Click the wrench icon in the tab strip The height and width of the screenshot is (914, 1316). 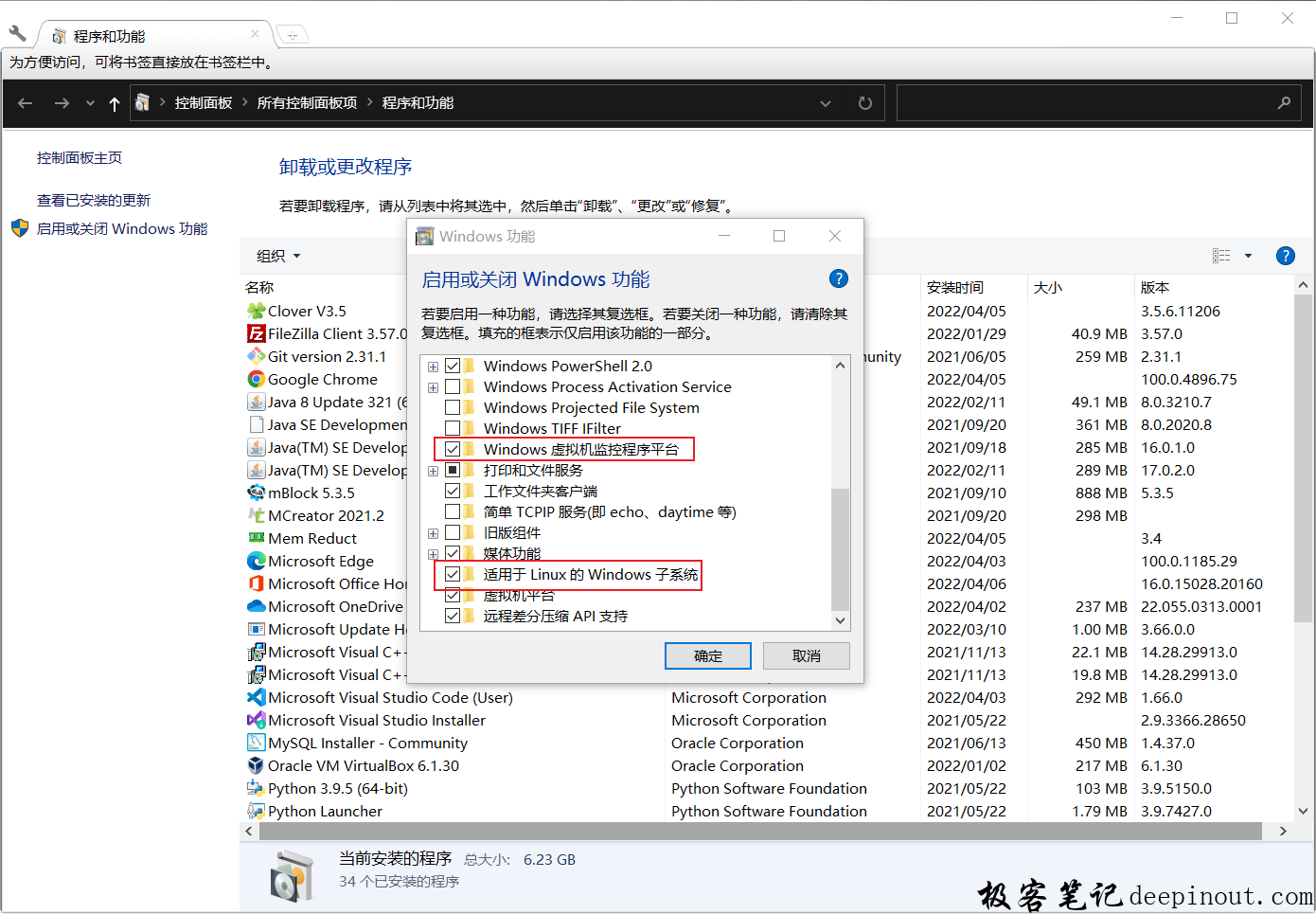[17, 33]
